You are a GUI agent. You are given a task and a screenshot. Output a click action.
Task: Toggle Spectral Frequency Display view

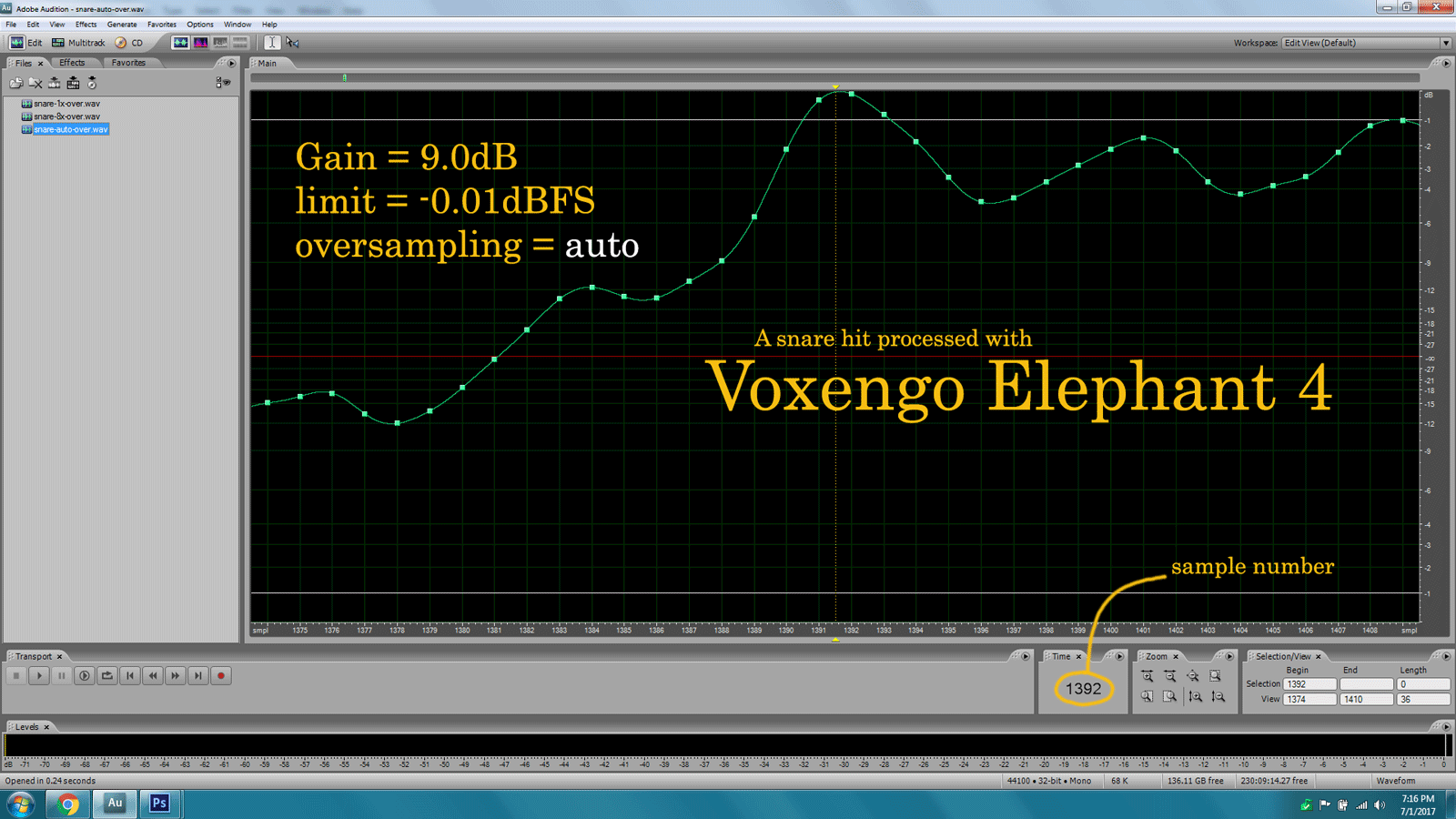(200, 43)
